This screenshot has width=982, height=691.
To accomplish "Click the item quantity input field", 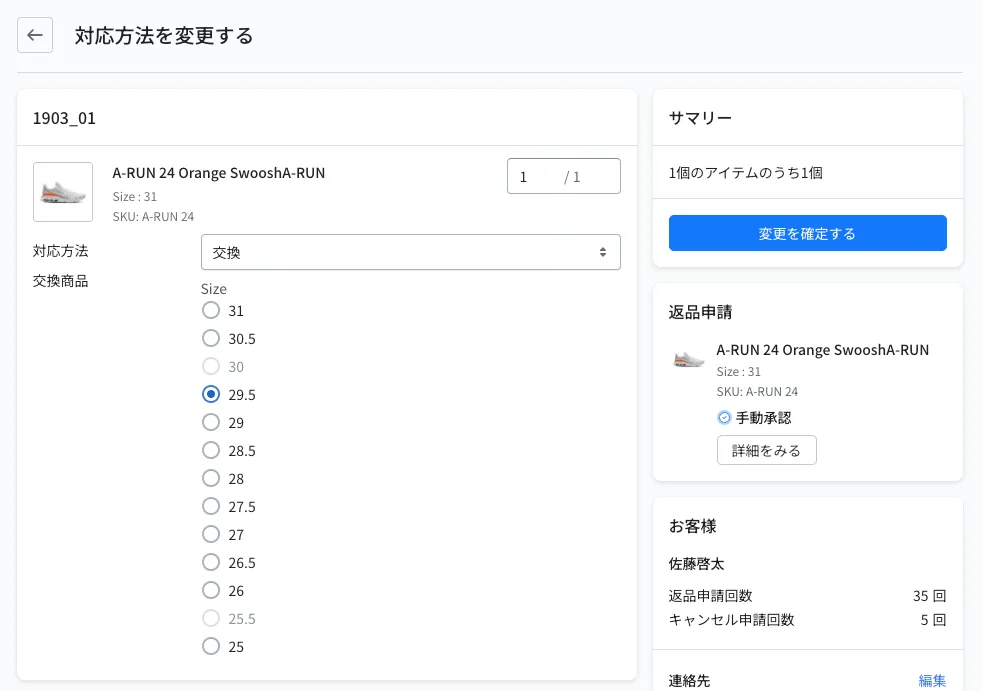I will (x=564, y=176).
